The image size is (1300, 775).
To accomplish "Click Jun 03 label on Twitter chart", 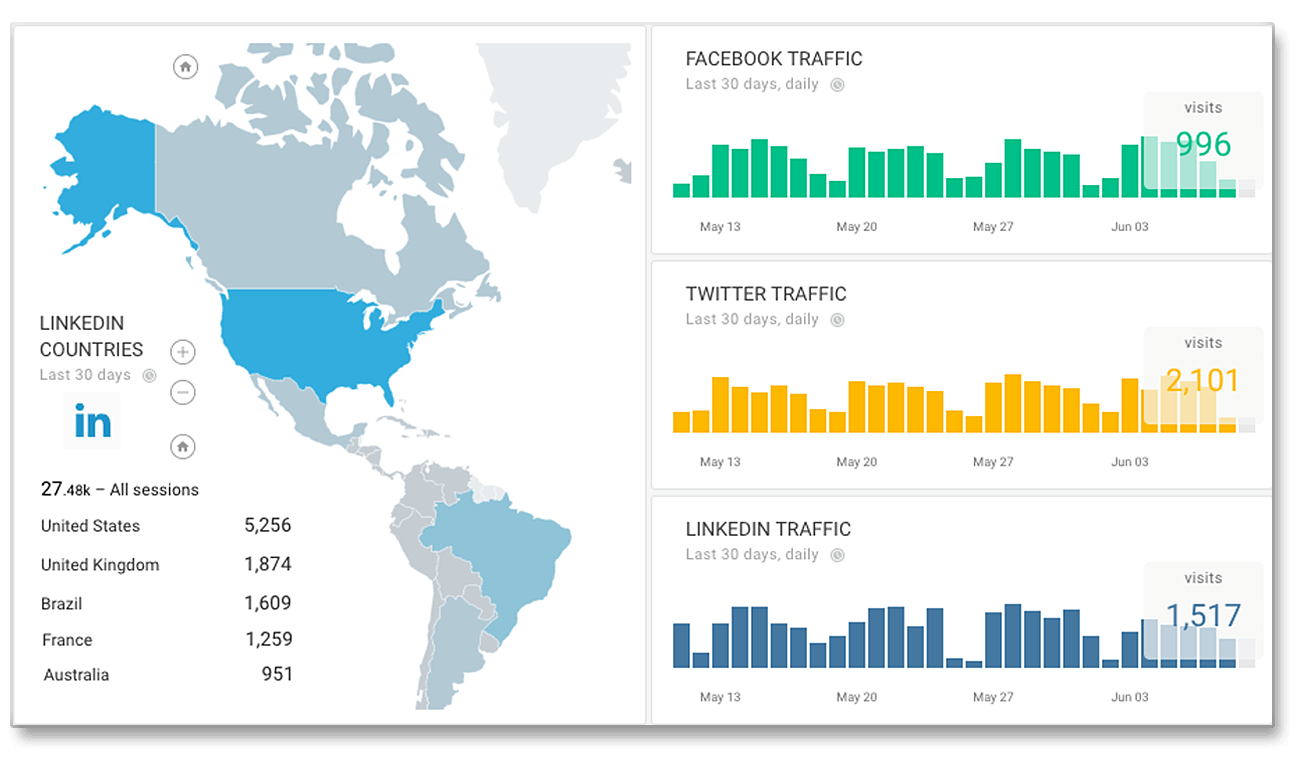I will click(x=1130, y=462).
